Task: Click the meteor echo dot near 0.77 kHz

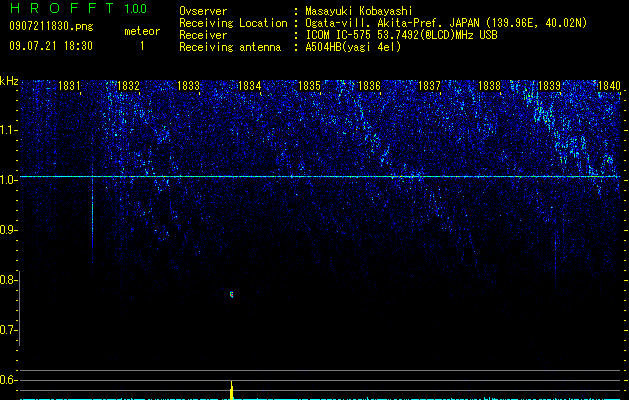Action: click(x=231, y=294)
